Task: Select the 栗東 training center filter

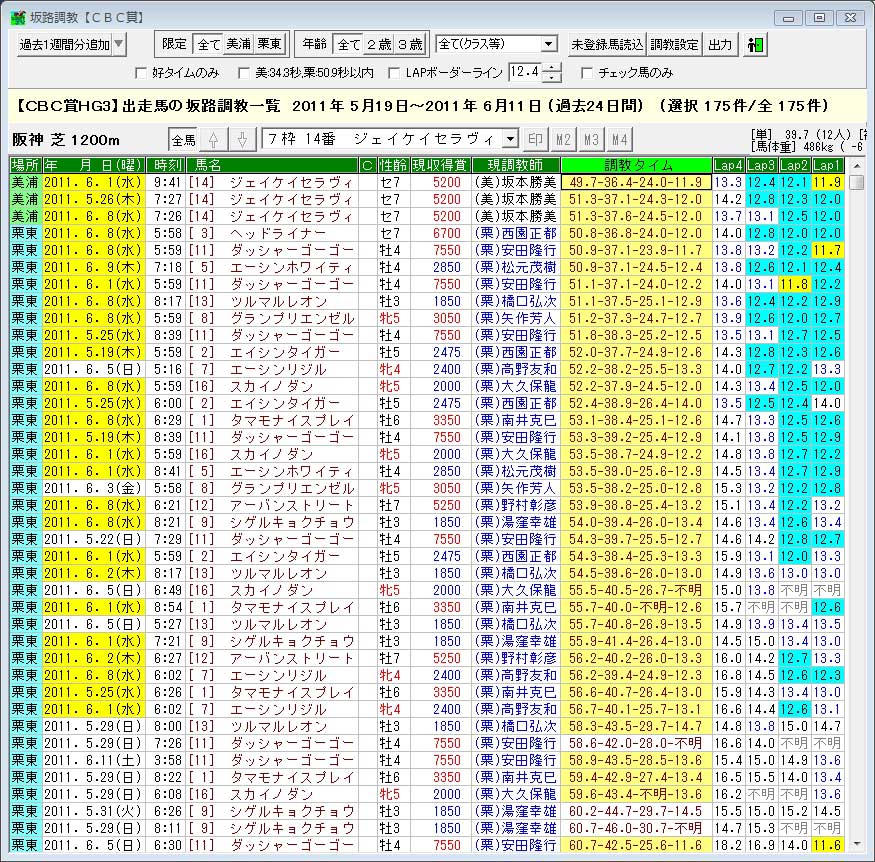Action: click(x=270, y=45)
